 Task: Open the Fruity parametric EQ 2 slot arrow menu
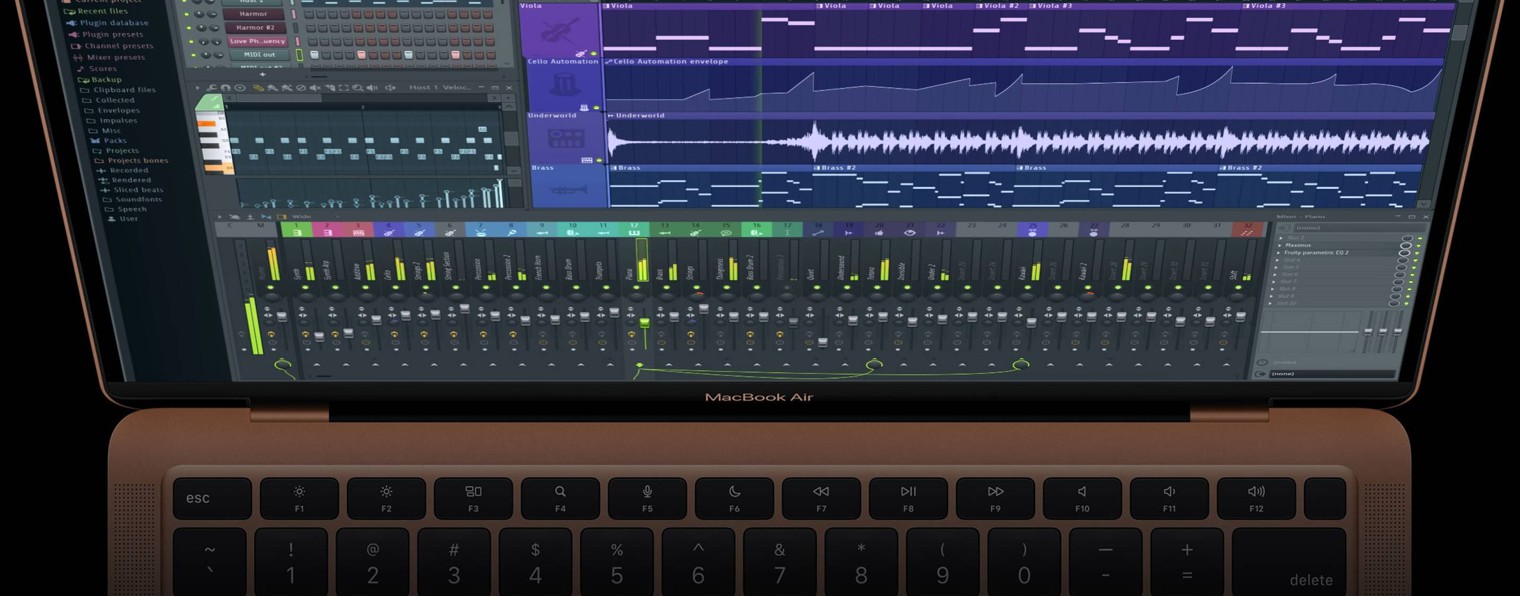[x=1279, y=254]
